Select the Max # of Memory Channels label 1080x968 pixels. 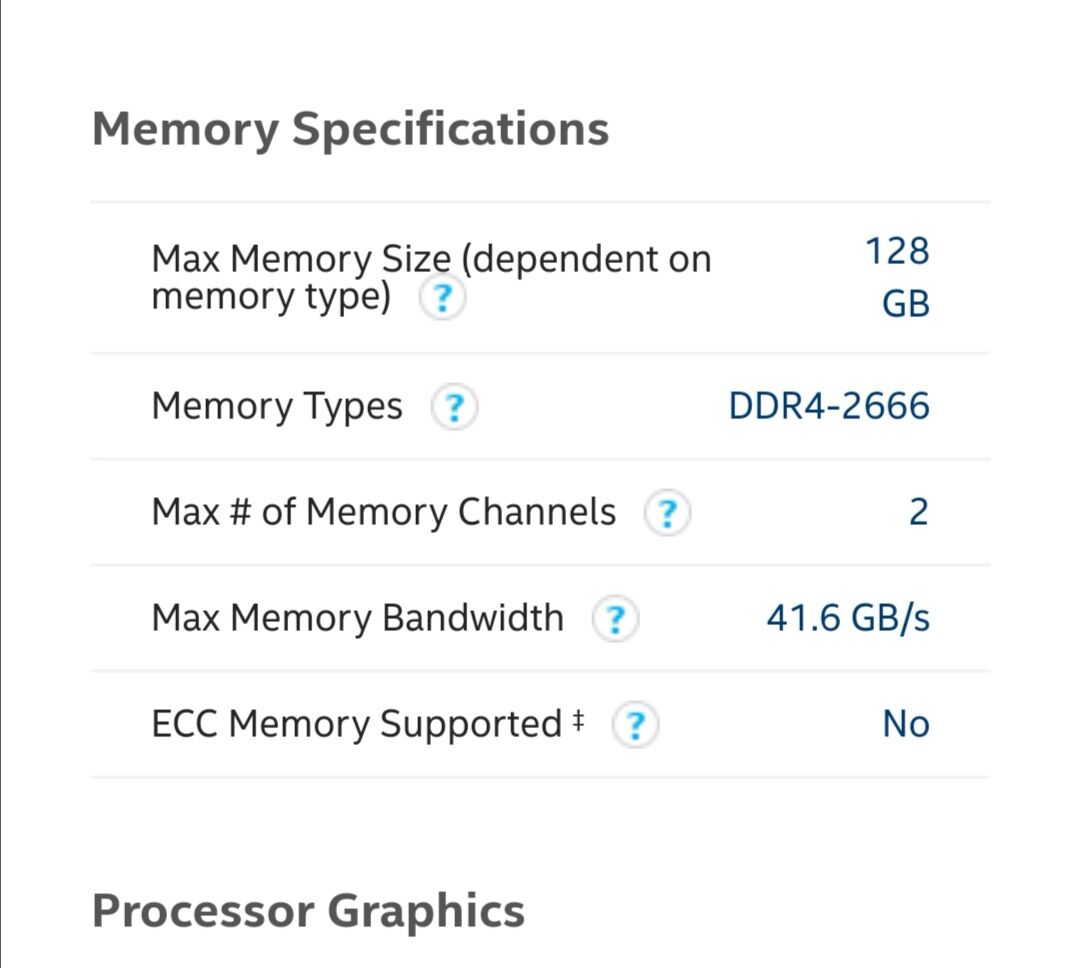click(x=384, y=512)
